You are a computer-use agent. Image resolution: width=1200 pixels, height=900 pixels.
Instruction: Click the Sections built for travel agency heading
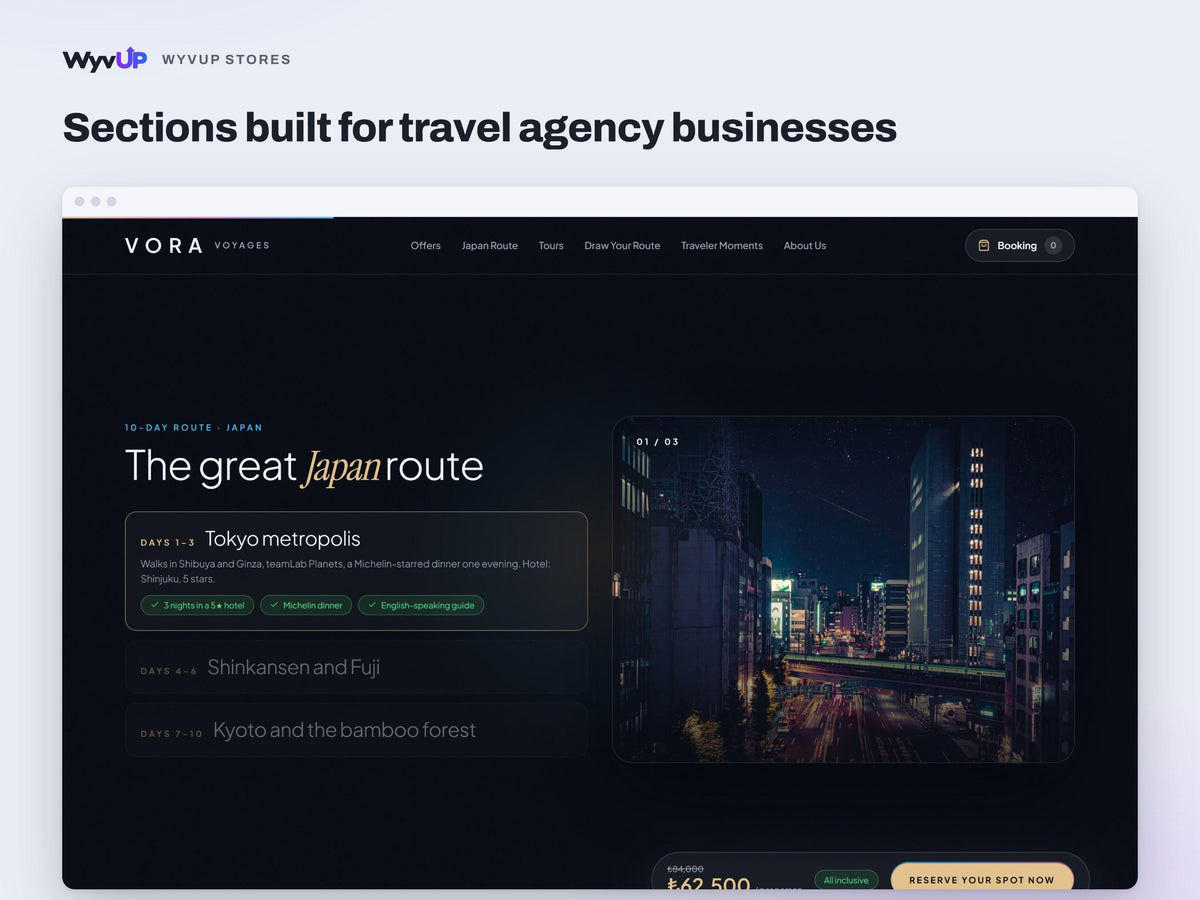479,127
